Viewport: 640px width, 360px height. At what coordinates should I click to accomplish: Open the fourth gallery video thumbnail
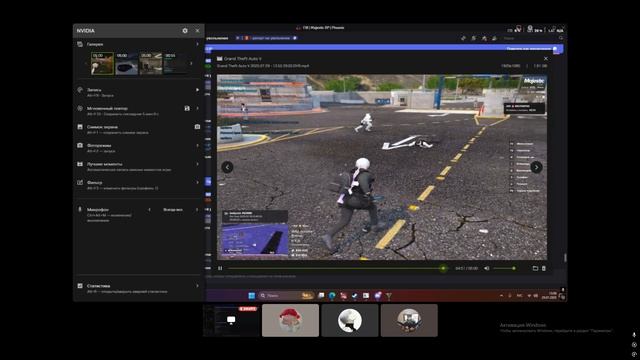click(x=175, y=63)
